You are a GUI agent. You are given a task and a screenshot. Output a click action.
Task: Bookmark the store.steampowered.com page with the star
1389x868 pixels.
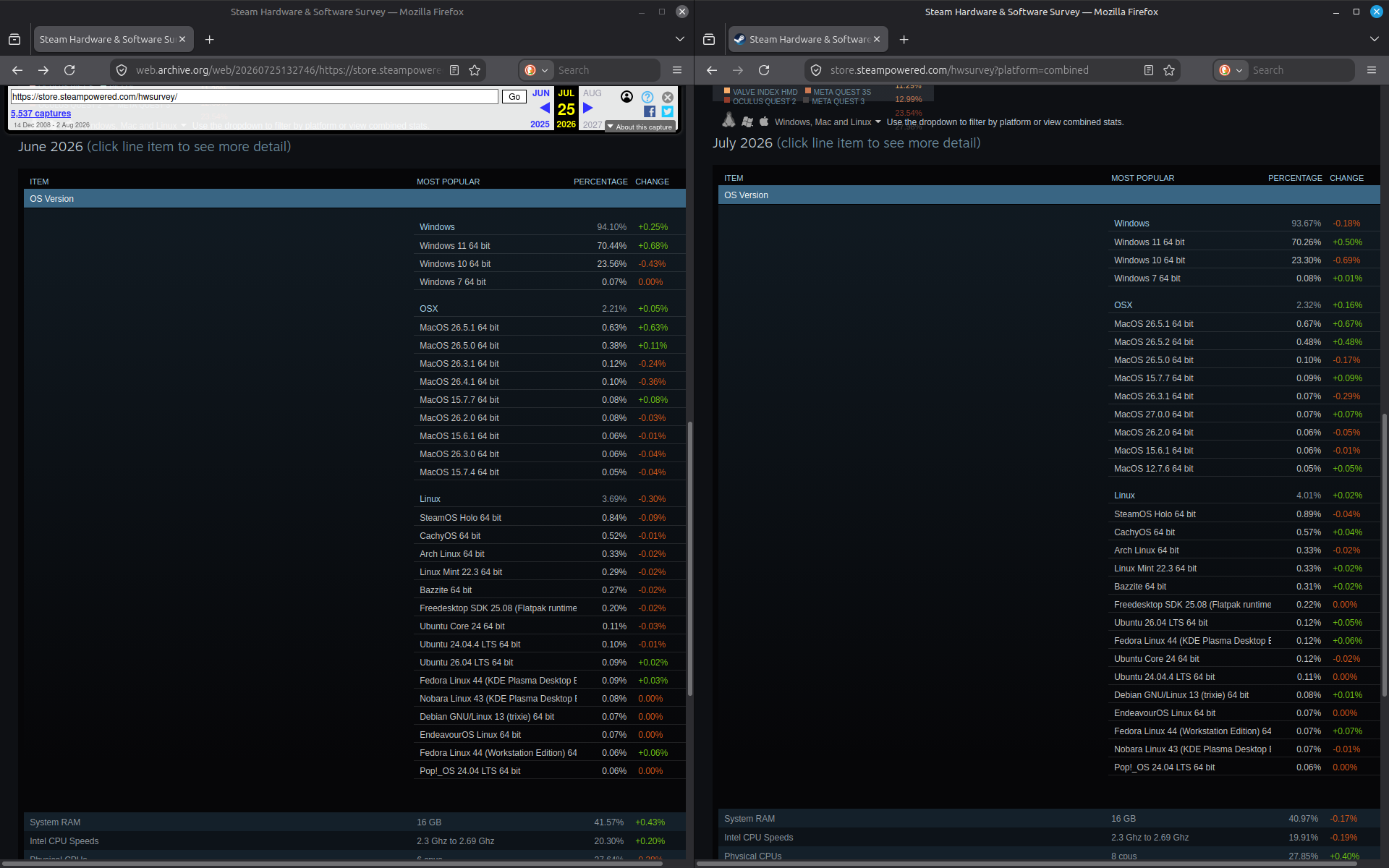[x=1169, y=70]
